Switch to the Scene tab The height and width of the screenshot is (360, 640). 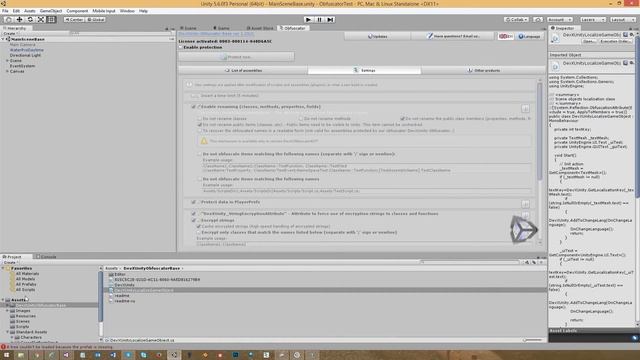[189, 28]
